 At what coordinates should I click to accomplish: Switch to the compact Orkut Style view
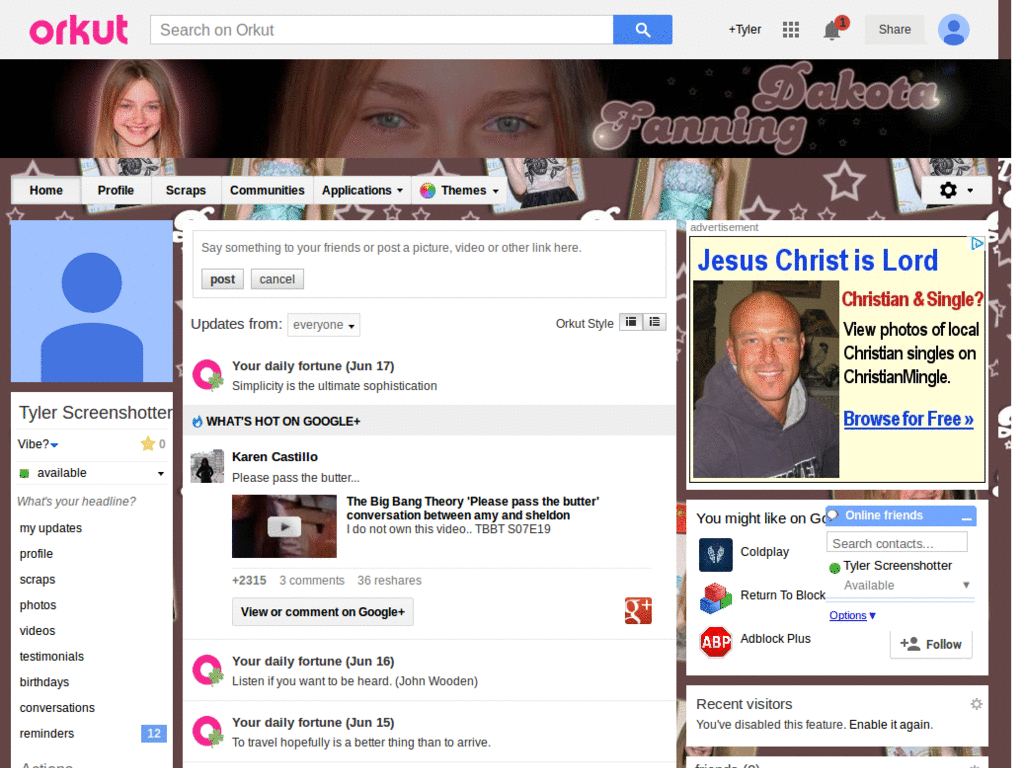coord(631,322)
